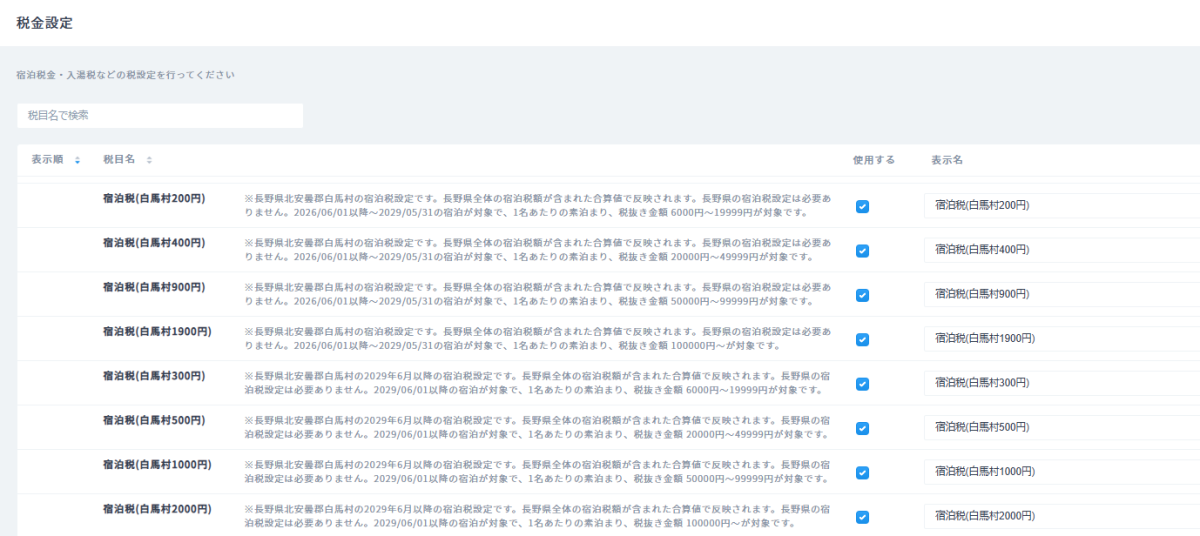Screen dimensions: 1200x536
Task: Edit the 表示名 field for 宿泊税(白馬村900円)
Action: pyautogui.click(x=1060, y=294)
